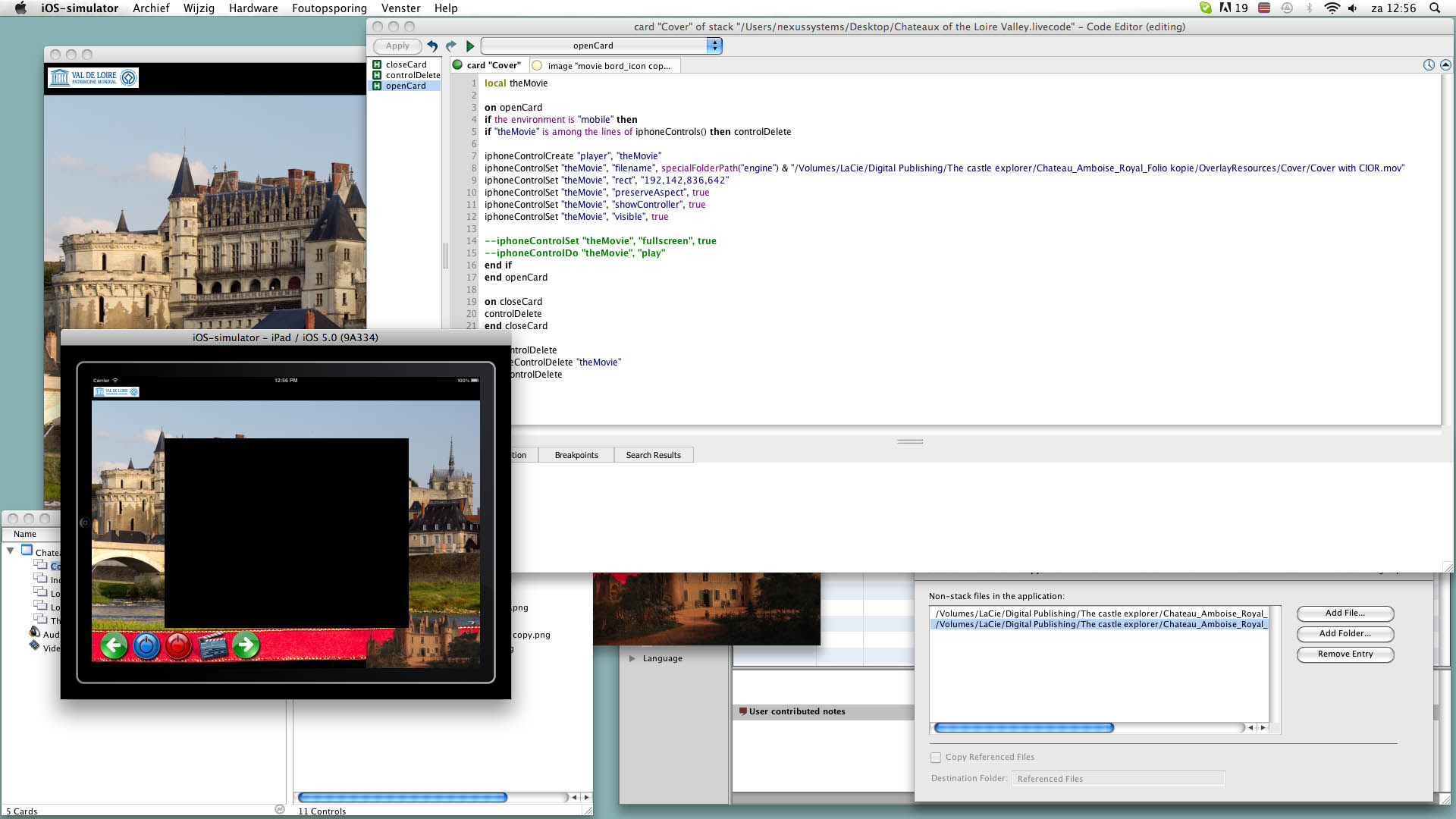Click the non-stack files horizontal scrollbar
1456x819 pixels.
(x=1024, y=727)
